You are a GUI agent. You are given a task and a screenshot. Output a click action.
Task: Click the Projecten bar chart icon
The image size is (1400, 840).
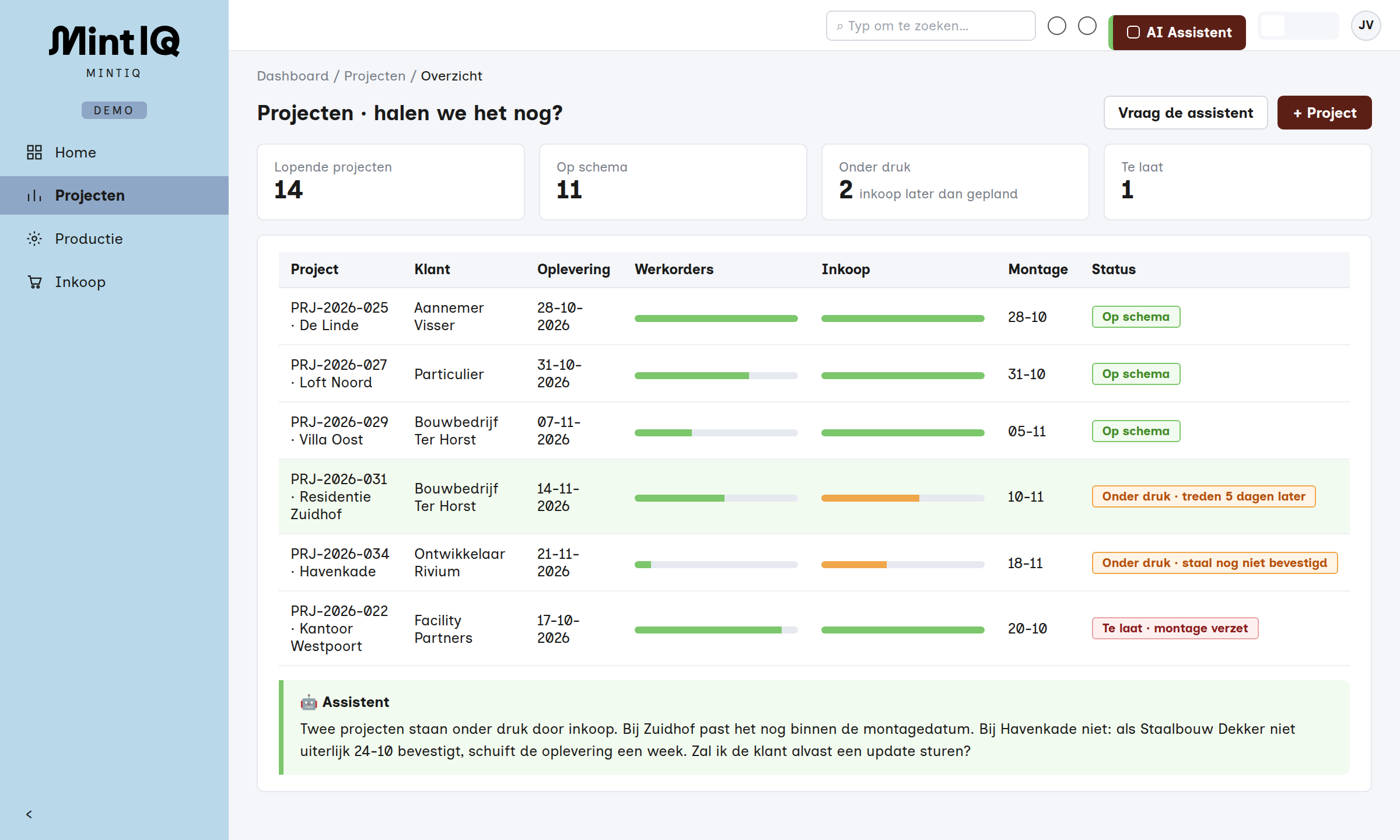pyautogui.click(x=34, y=195)
